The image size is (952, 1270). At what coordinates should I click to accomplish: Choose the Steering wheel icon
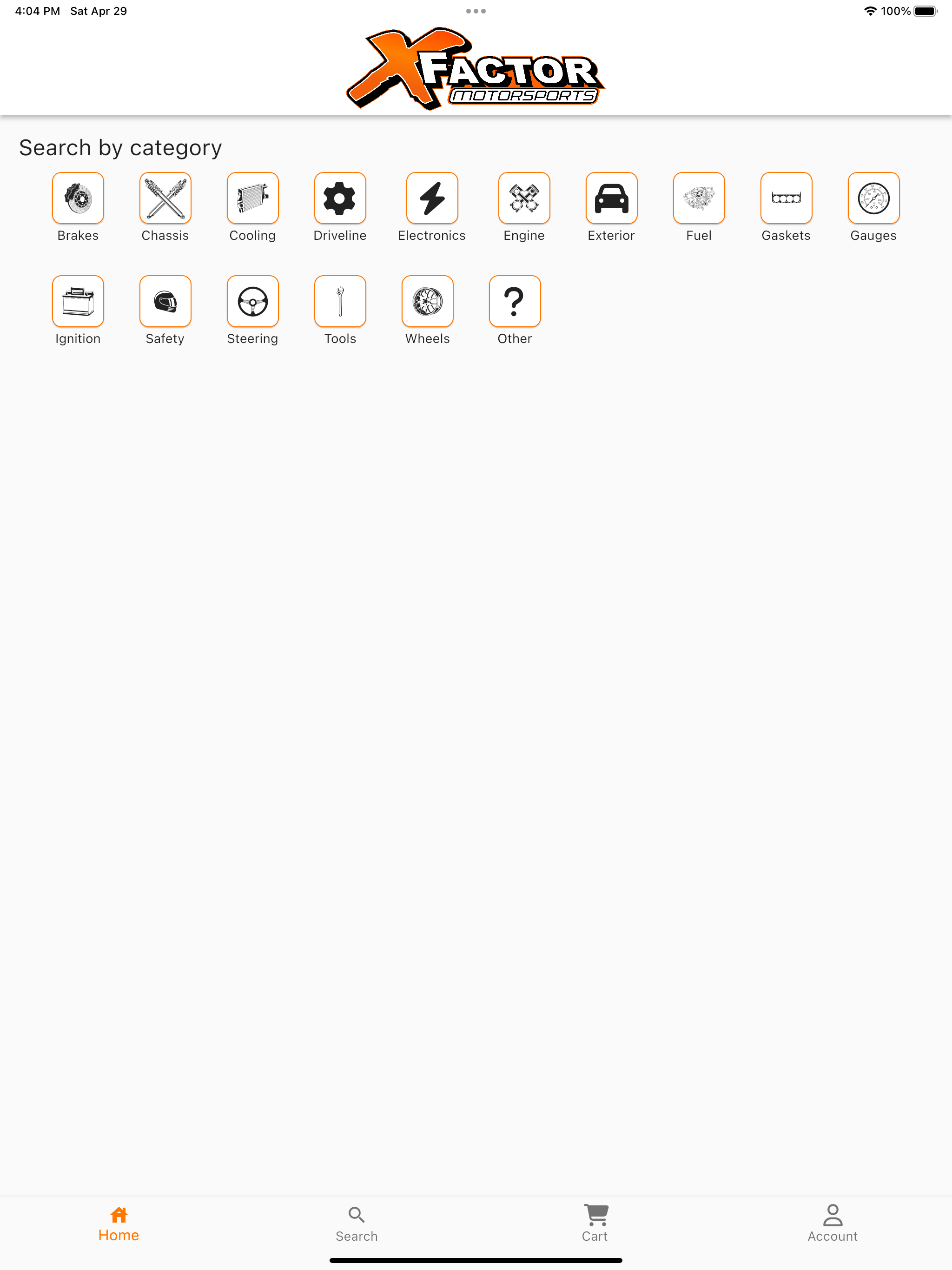click(252, 301)
